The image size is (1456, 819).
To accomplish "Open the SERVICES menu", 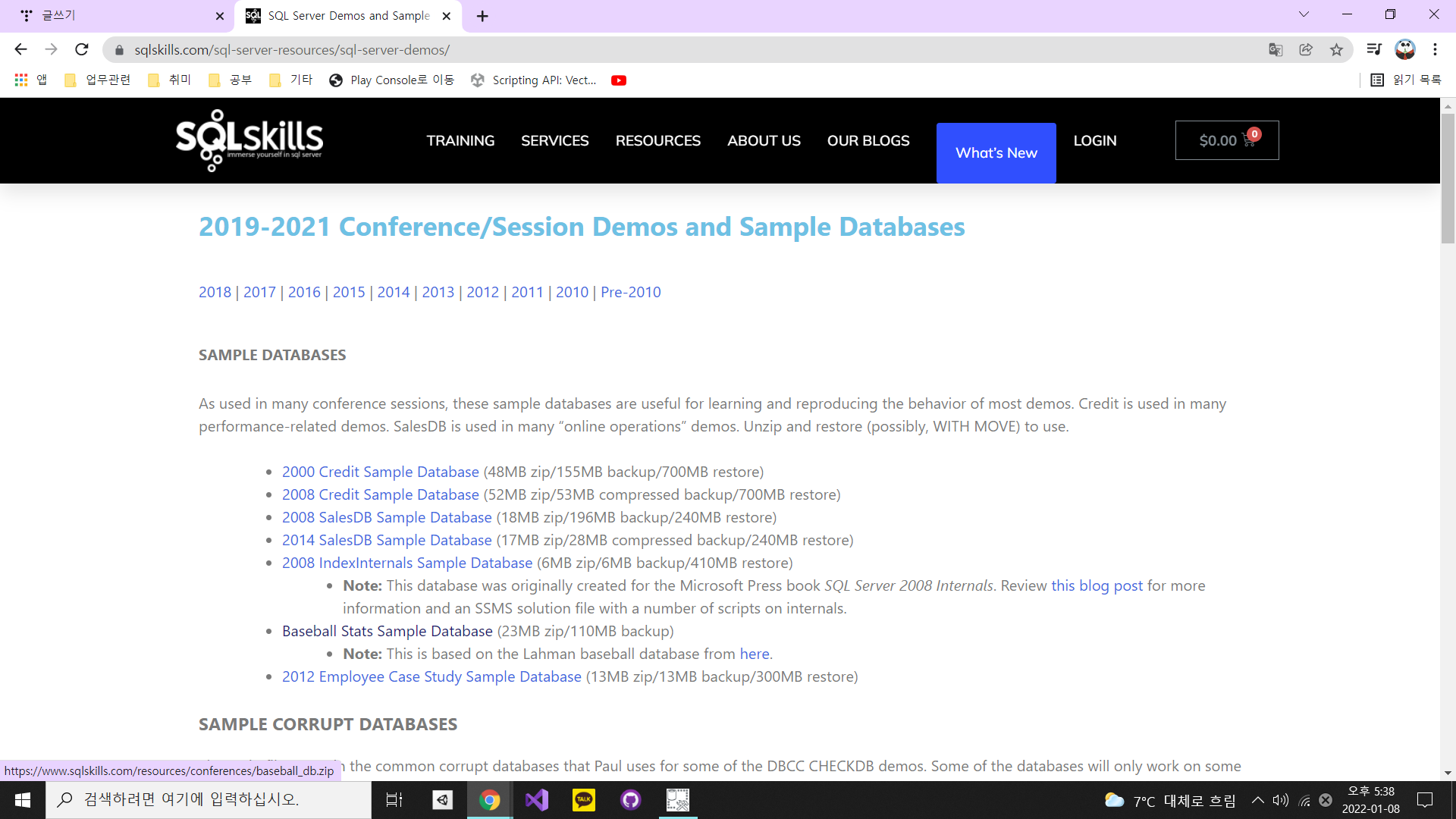I will pyautogui.click(x=555, y=140).
